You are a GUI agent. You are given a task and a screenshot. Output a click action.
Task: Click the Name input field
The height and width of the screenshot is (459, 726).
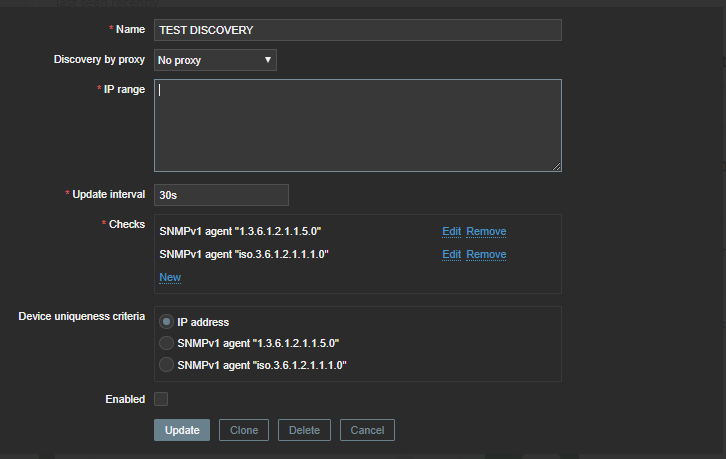coord(357,30)
